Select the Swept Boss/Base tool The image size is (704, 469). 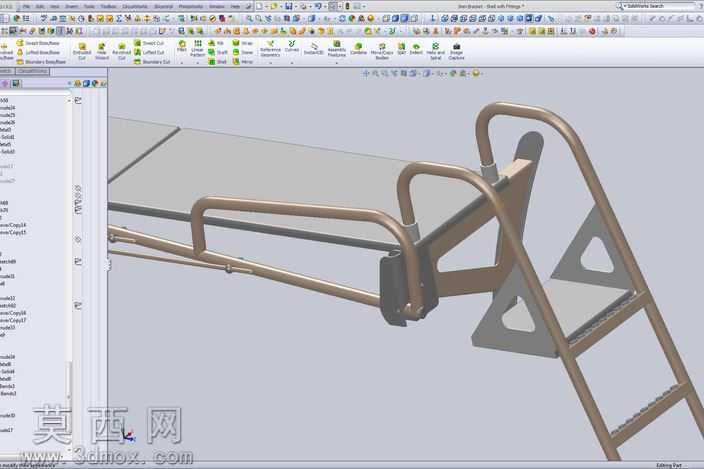pyautogui.click(x=38, y=43)
